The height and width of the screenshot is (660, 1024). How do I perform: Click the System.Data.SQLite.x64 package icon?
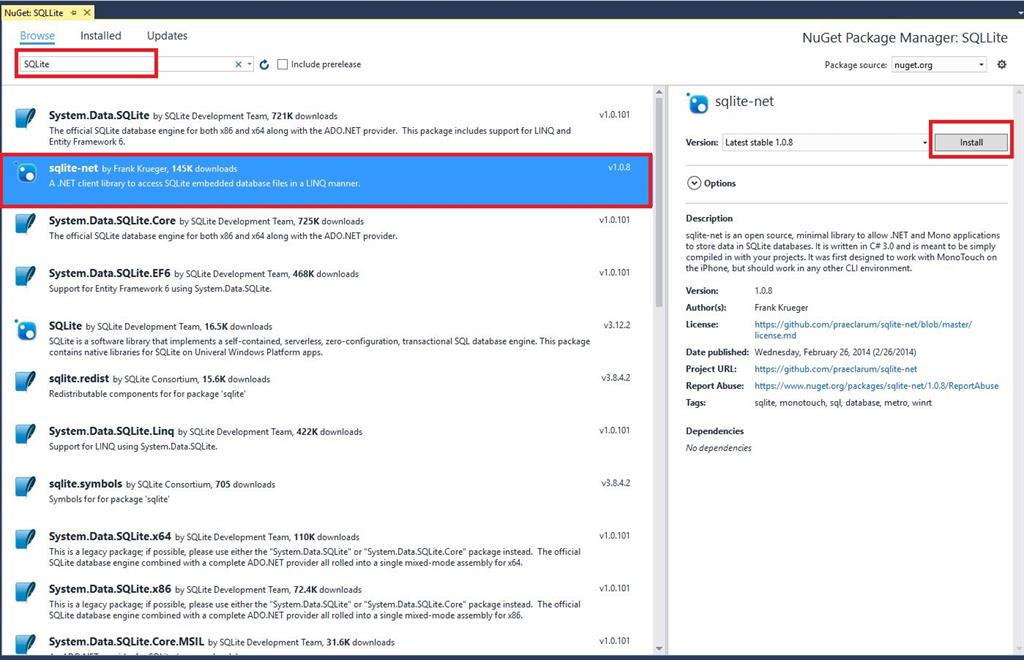pyautogui.click(x=25, y=540)
